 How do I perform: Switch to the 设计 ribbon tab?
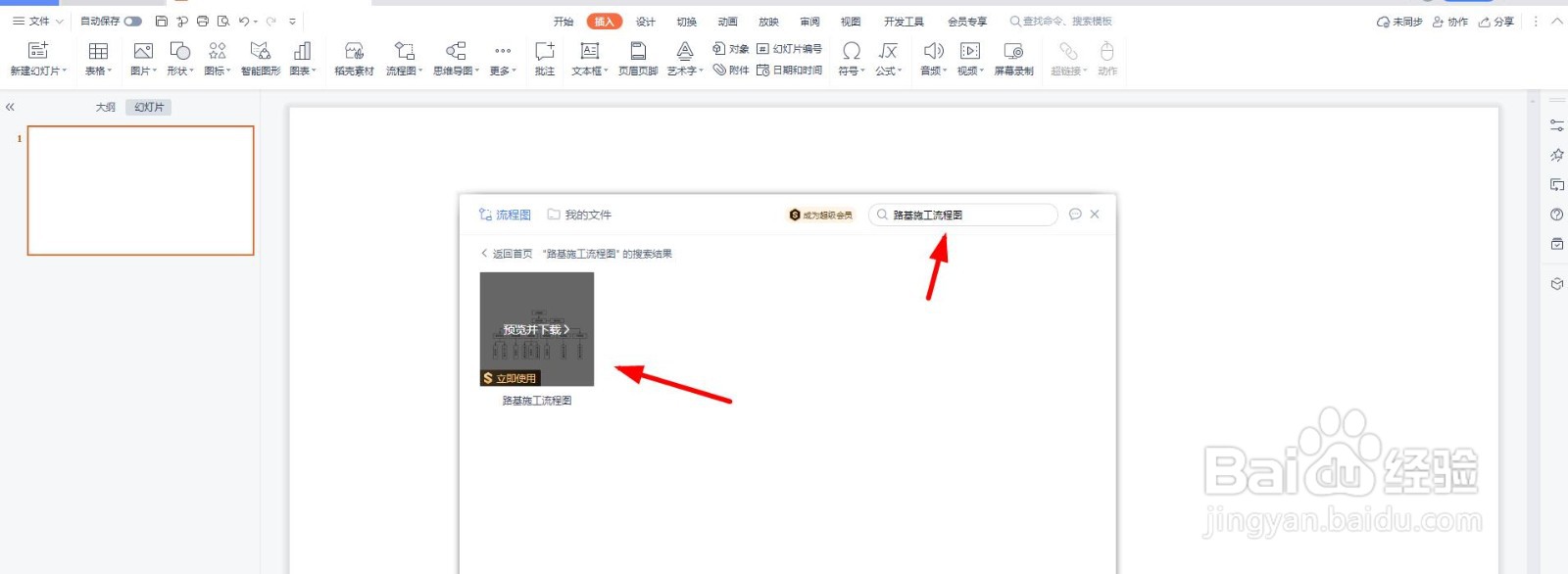[645, 22]
